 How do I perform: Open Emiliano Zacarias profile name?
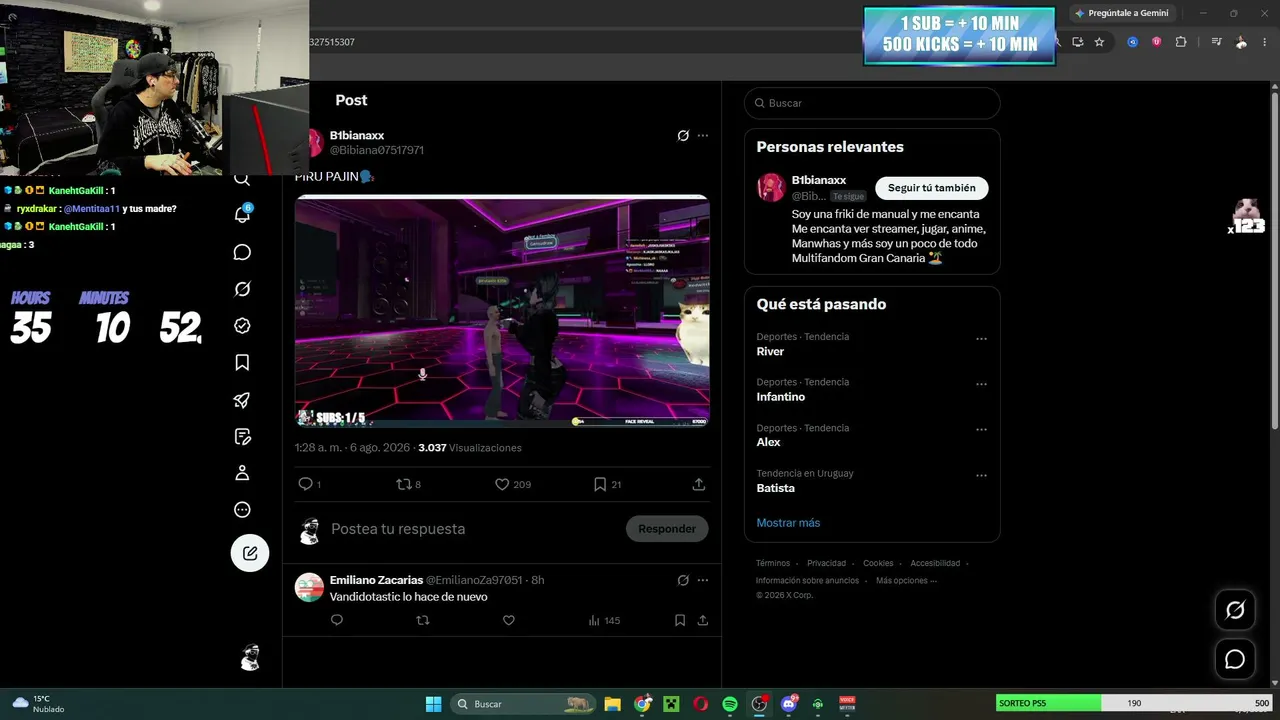pyautogui.click(x=376, y=580)
